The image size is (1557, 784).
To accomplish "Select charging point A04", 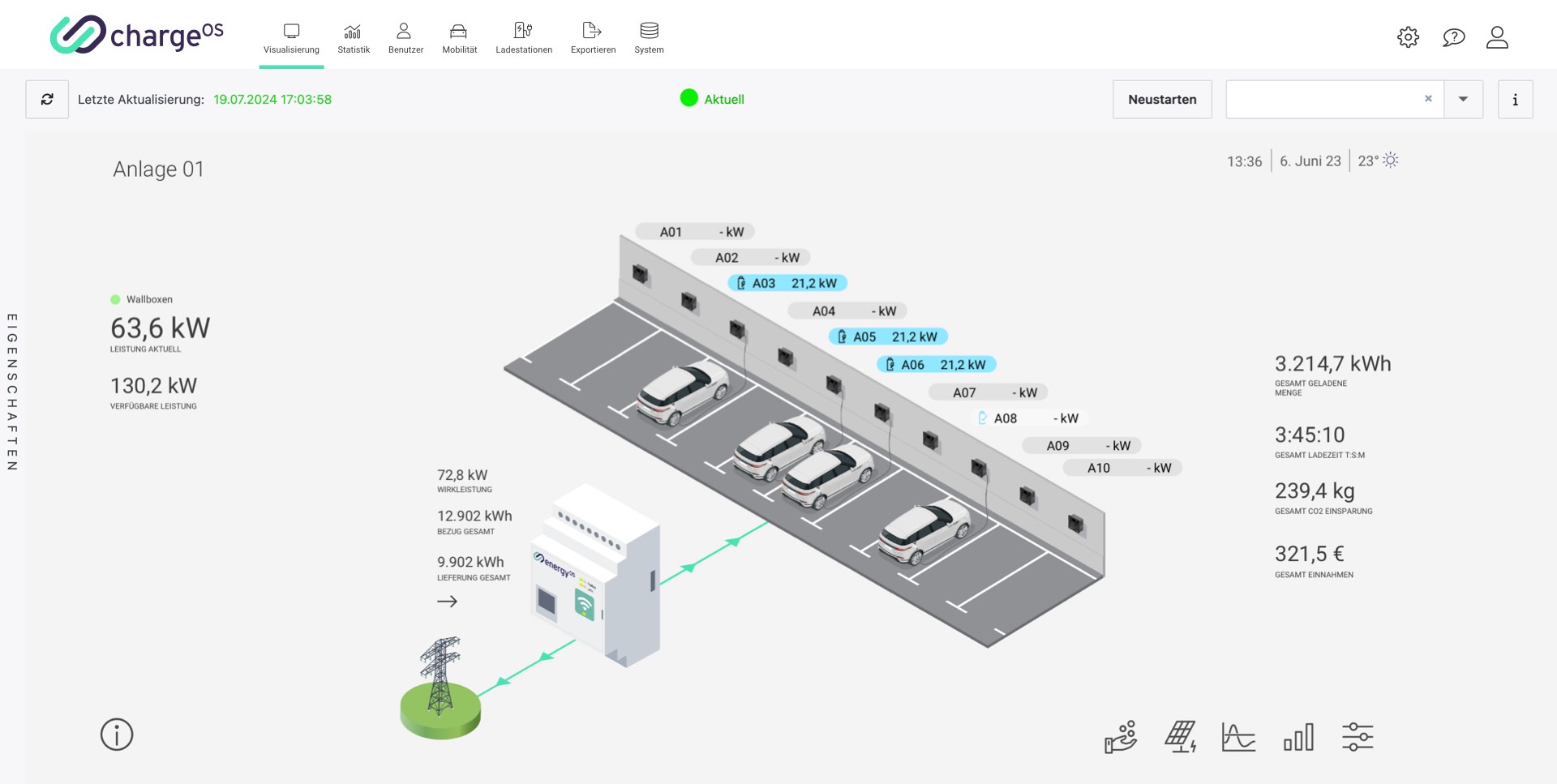I will tap(847, 311).
